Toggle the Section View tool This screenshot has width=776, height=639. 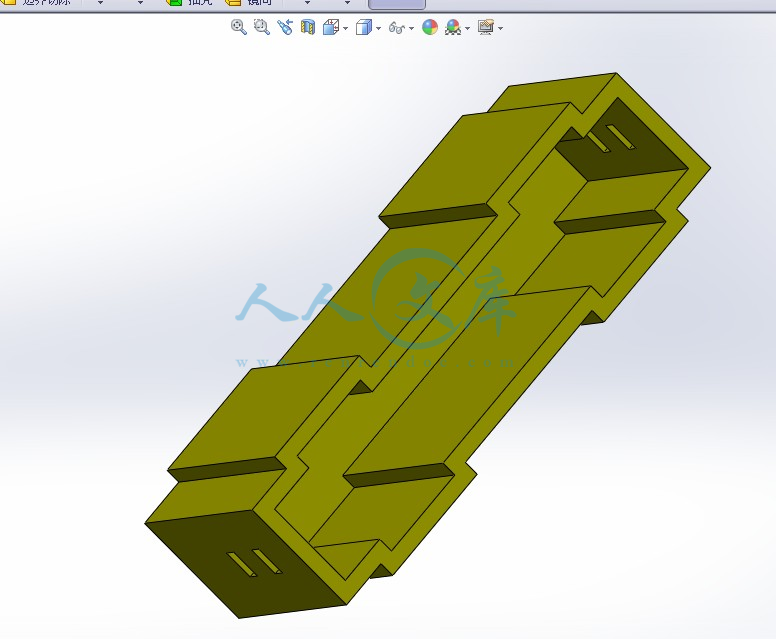(308, 27)
